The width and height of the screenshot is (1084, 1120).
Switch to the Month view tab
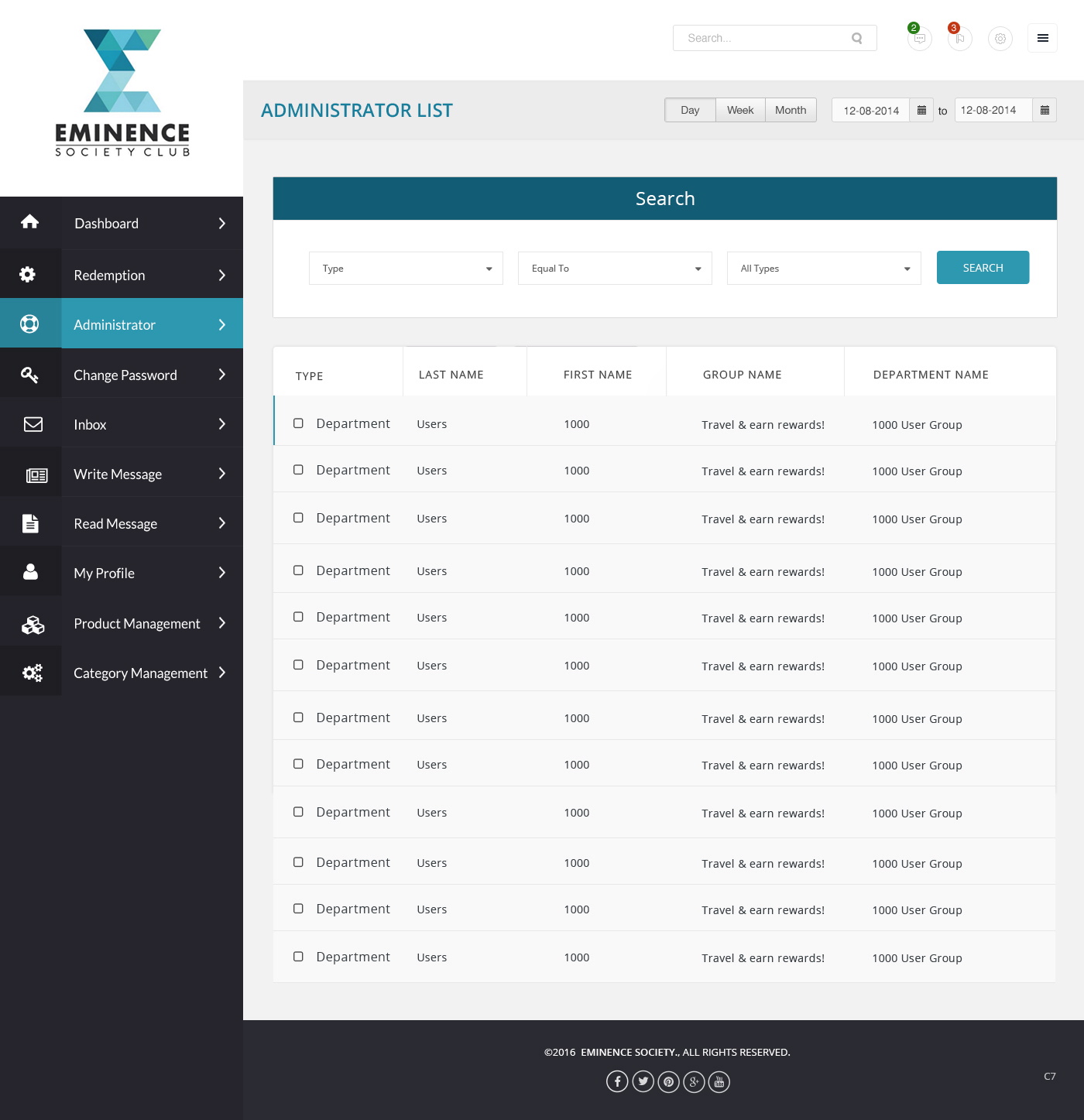[790, 110]
